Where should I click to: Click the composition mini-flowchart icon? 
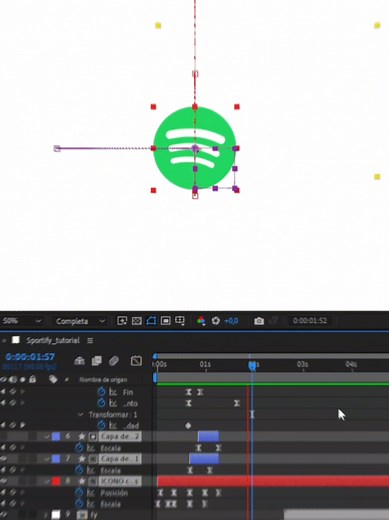click(x=79, y=361)
